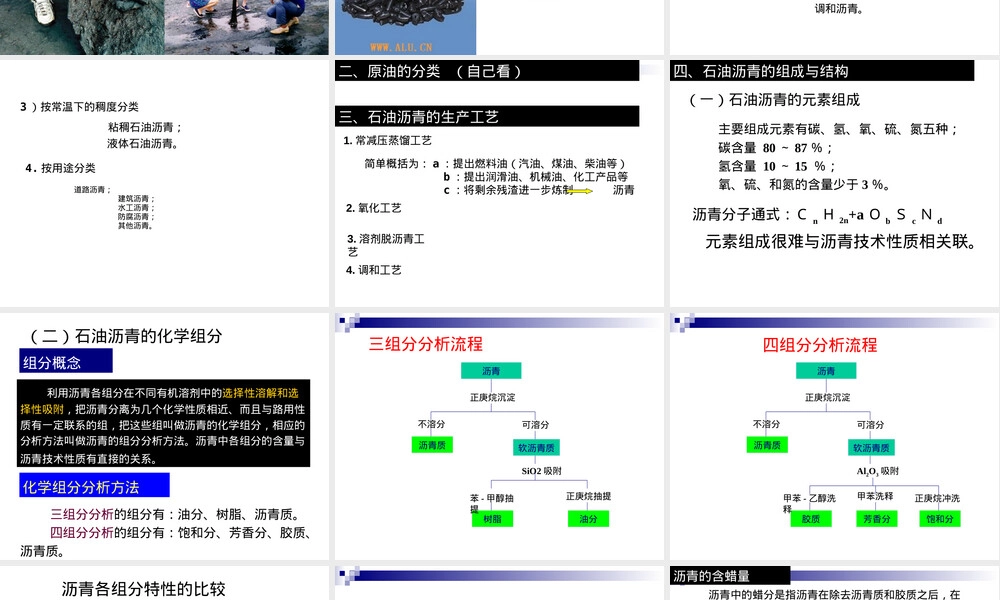The height and width of the screenshot is (600, 1000).
Task: Click the subtitle '（一）石油沥青的元素组成'
Action: [x=774, y=99]
